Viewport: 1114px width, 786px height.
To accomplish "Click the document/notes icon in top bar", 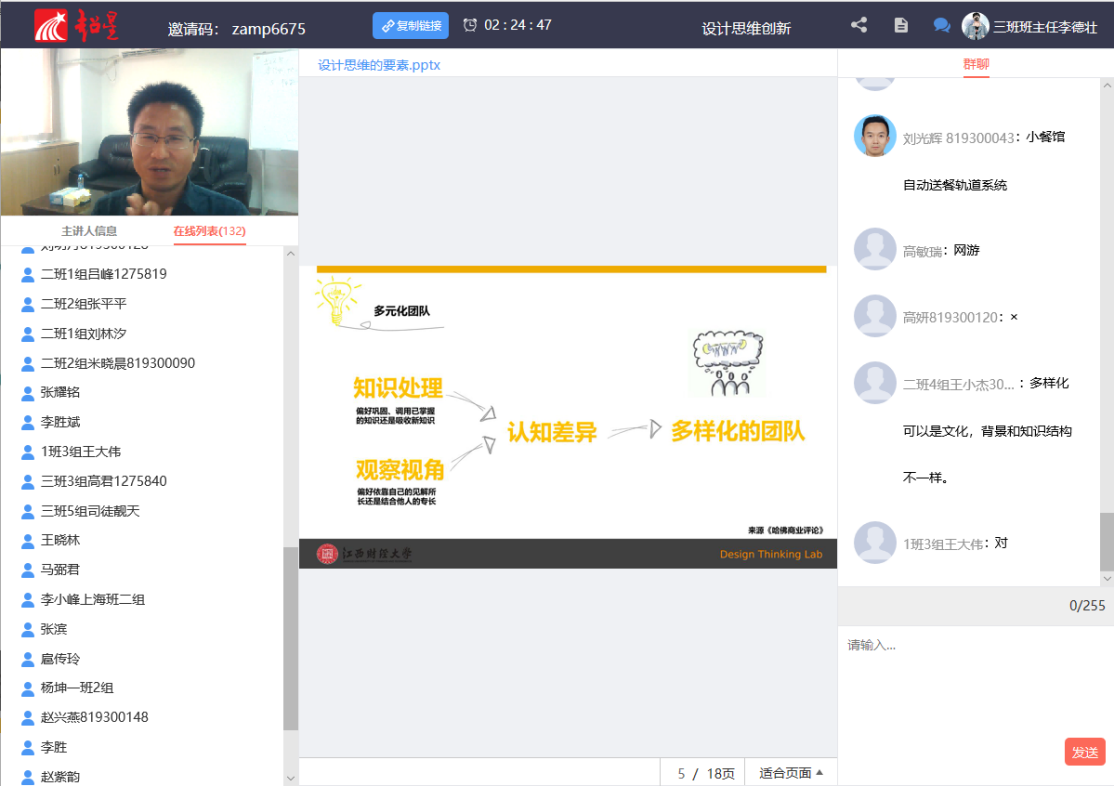I will [900, 25].
